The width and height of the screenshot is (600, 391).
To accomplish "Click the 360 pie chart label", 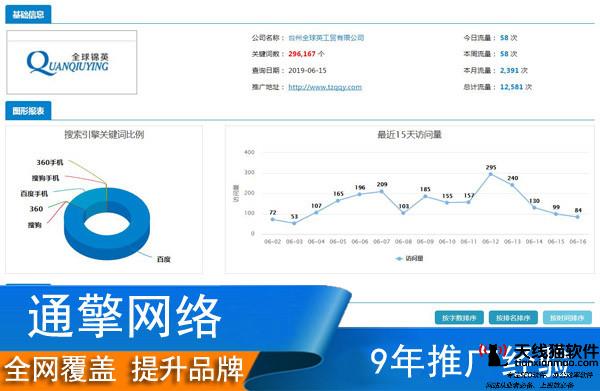I will 36,209.
